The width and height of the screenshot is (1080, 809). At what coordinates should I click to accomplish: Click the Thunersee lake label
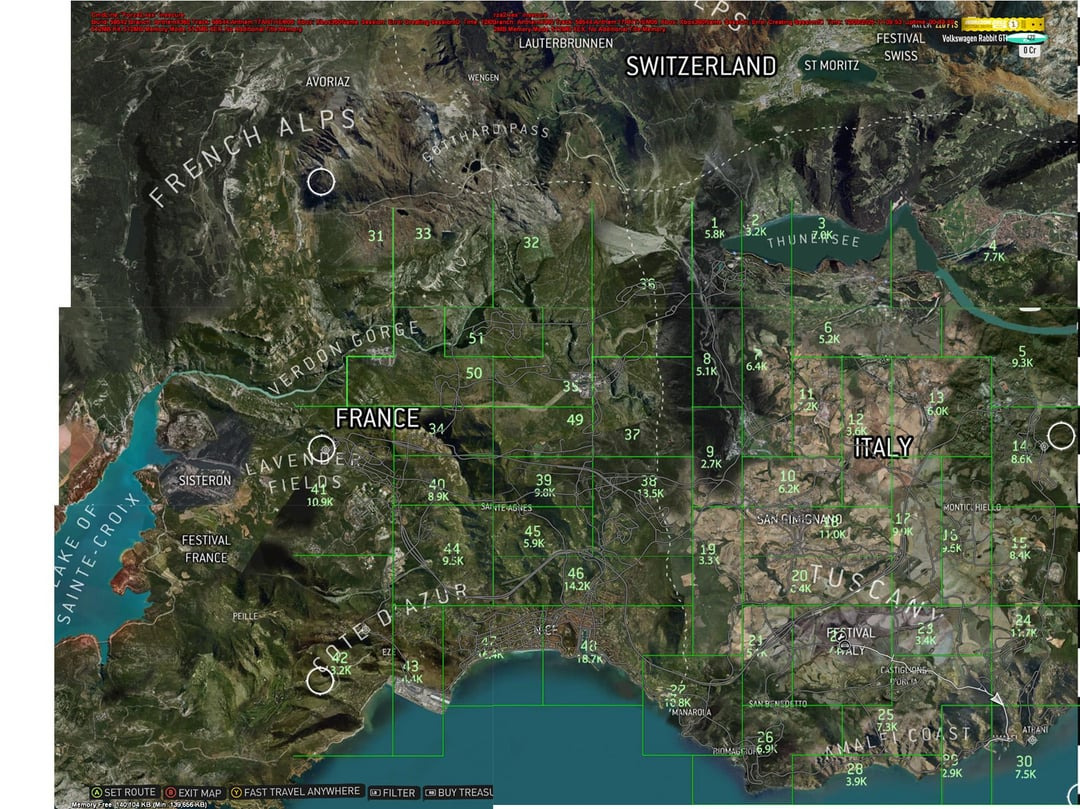[x=813, y=241]
